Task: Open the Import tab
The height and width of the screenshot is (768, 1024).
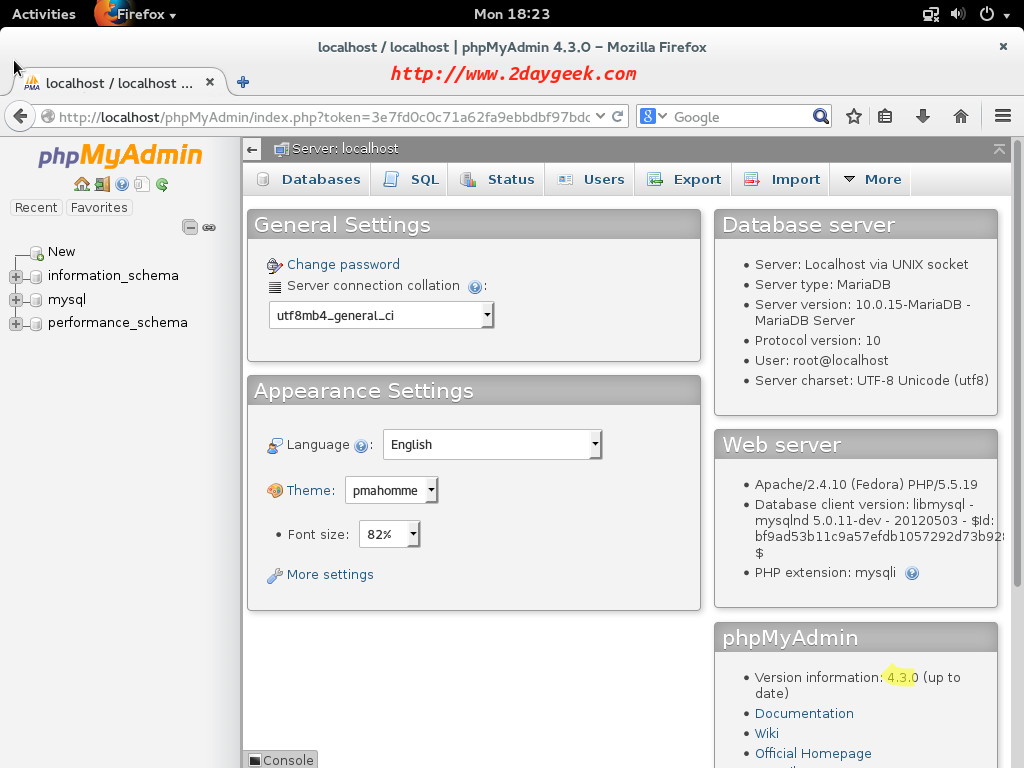Action: coord(782,180)
